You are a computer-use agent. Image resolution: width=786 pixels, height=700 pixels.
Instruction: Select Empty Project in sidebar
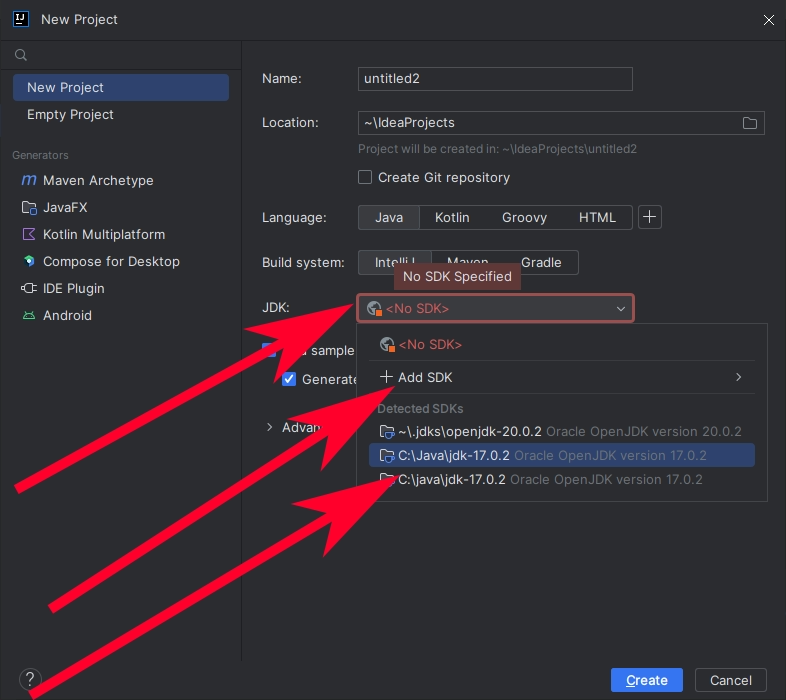click(x=70, y=115)
